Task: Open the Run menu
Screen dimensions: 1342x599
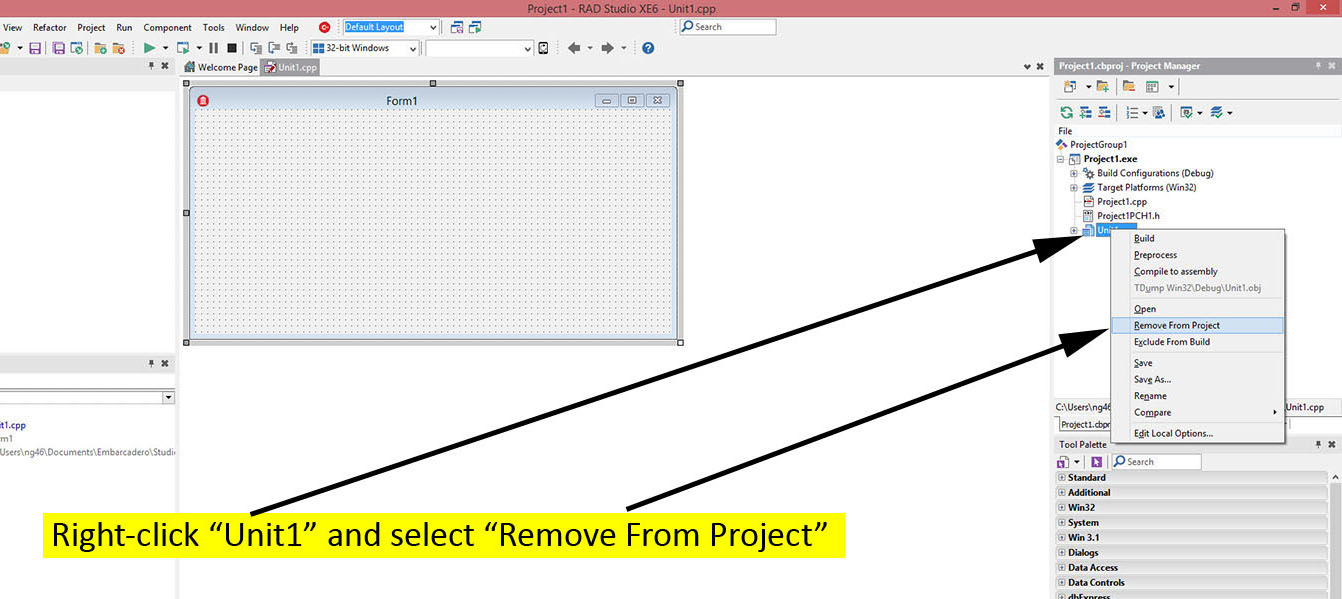Action: (124, 28)
